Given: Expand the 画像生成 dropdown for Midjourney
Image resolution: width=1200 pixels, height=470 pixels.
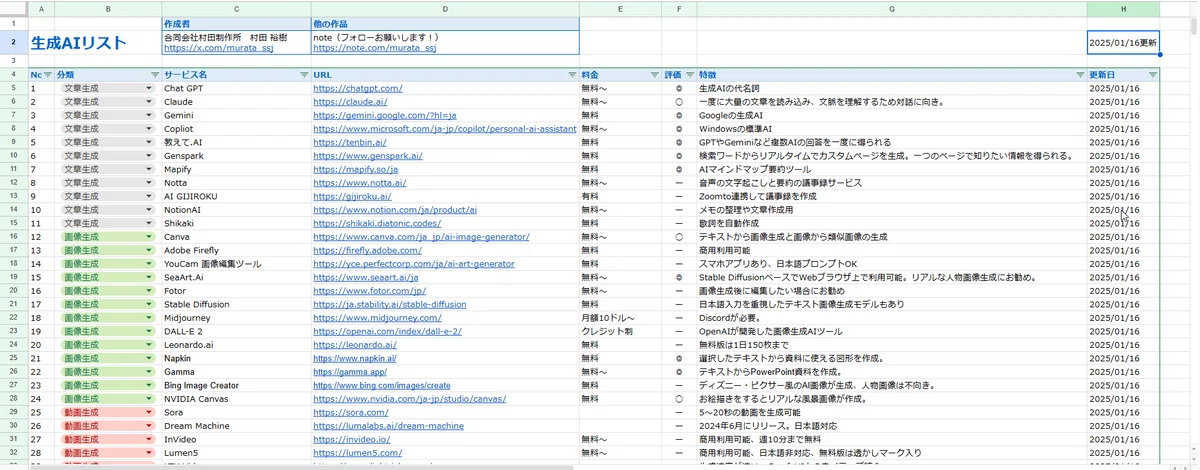Looking at the screenshot, I should coord(149,318).
